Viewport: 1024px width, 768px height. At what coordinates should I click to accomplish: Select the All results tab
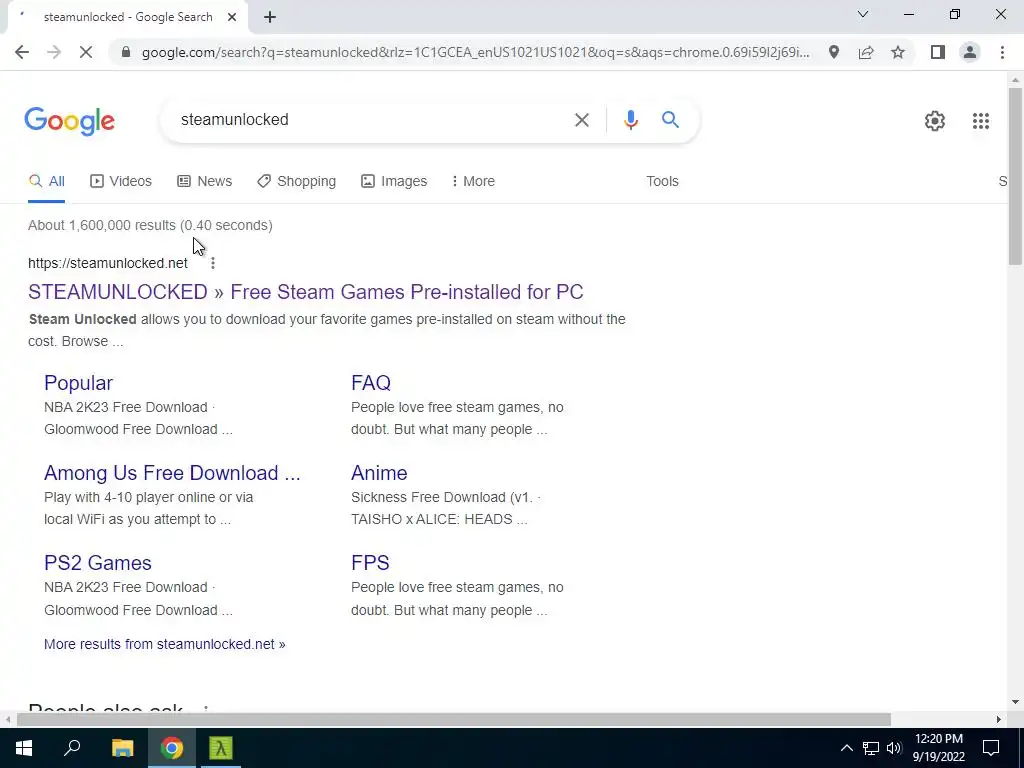coord(46,181)
